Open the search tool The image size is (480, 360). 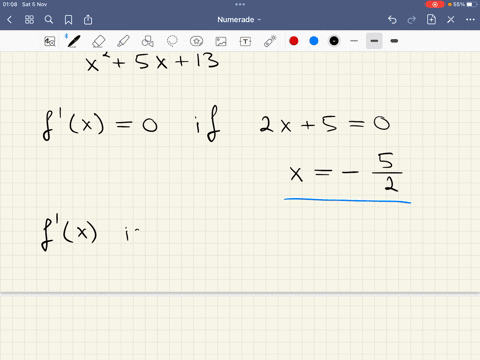tap(49, 20)
